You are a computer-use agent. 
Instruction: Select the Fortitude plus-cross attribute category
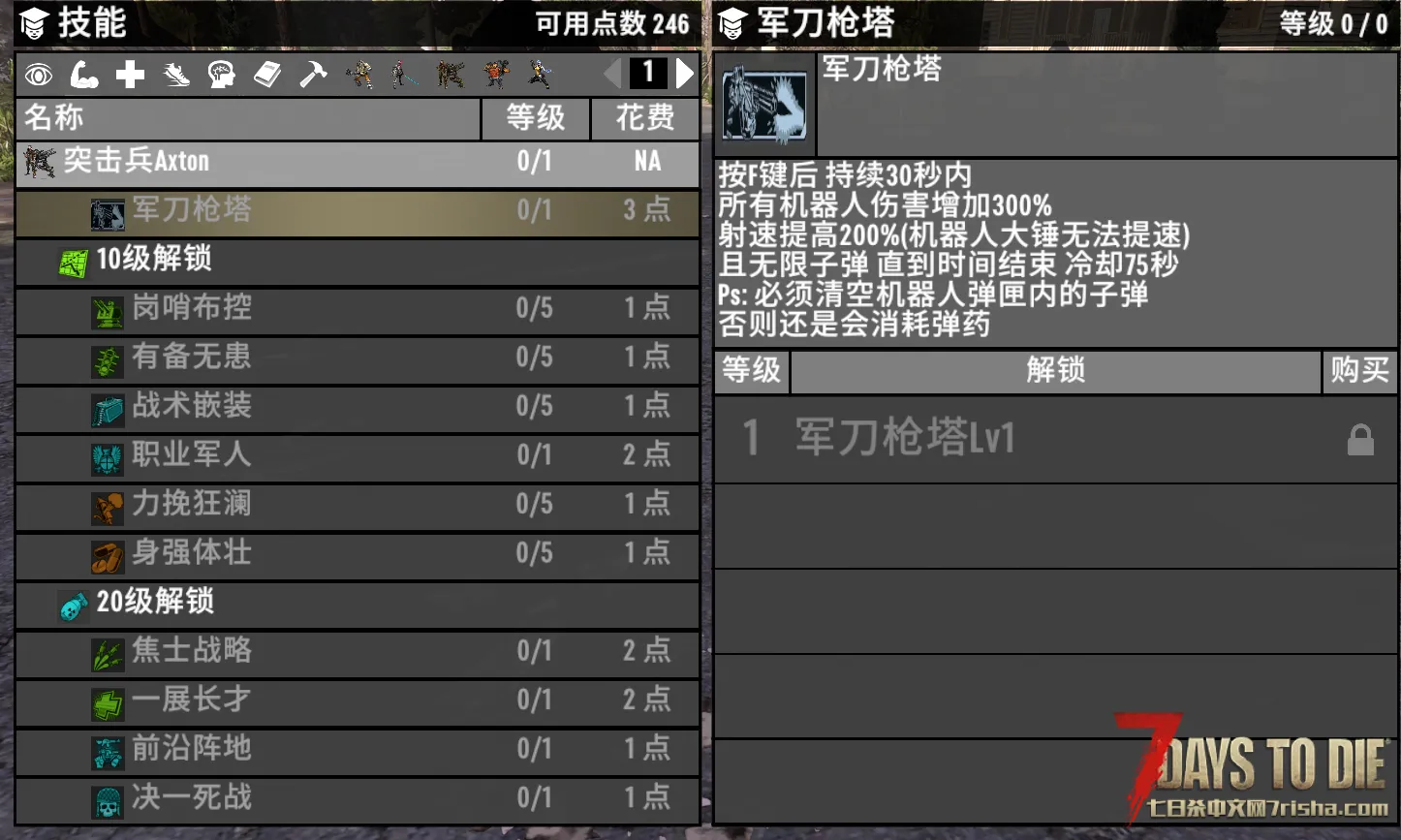point(130,74)
